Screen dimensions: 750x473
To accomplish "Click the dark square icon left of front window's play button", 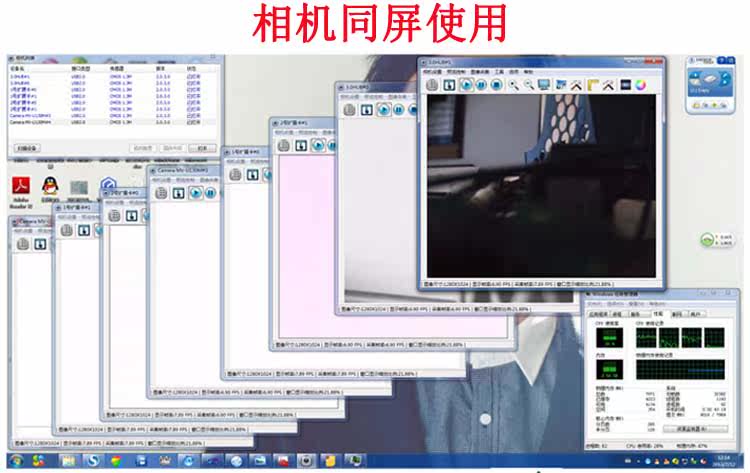I will pyautogui.click(x=449, y=85).
